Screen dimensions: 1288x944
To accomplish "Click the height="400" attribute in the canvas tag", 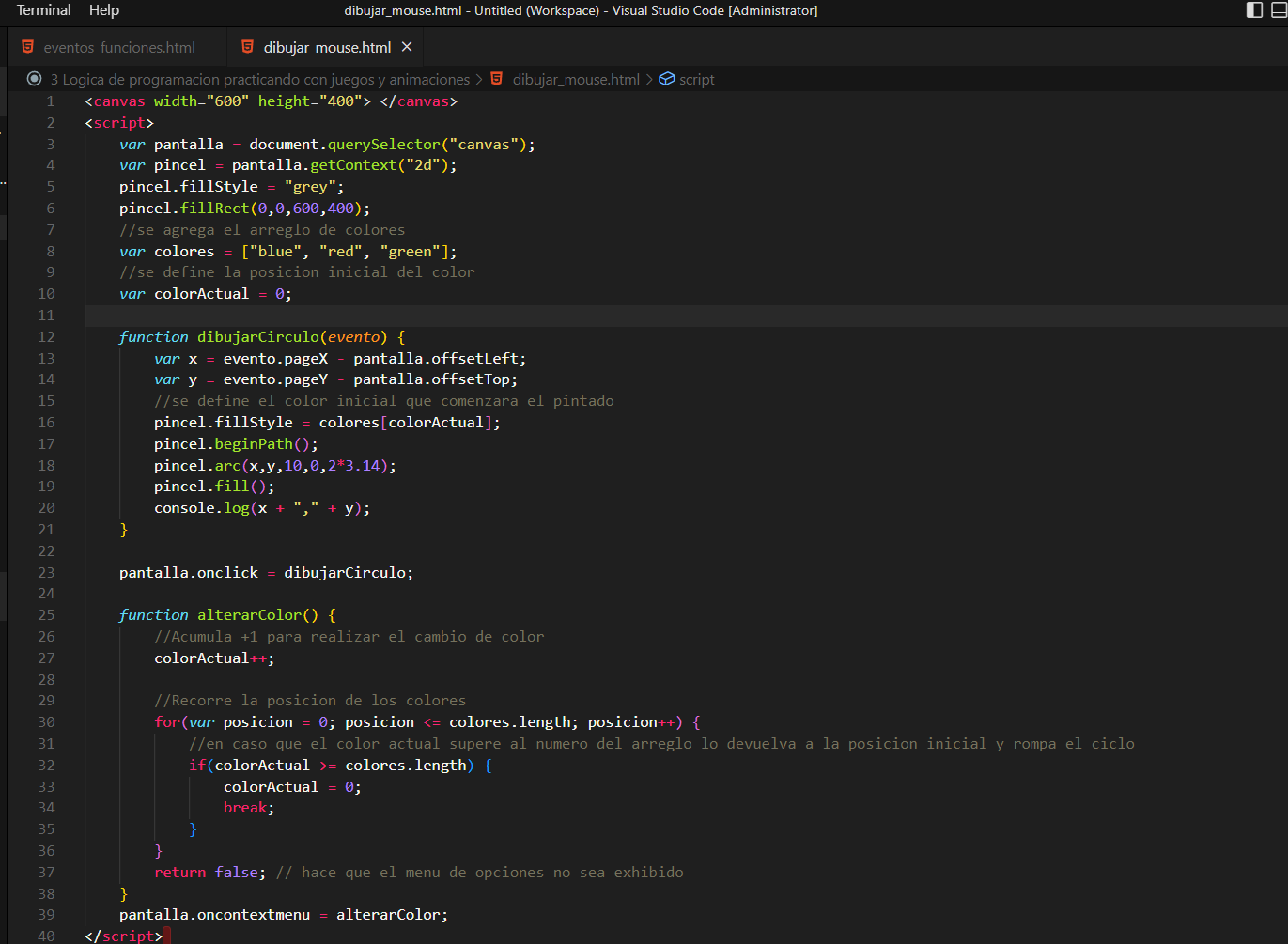I will [310, 101].
